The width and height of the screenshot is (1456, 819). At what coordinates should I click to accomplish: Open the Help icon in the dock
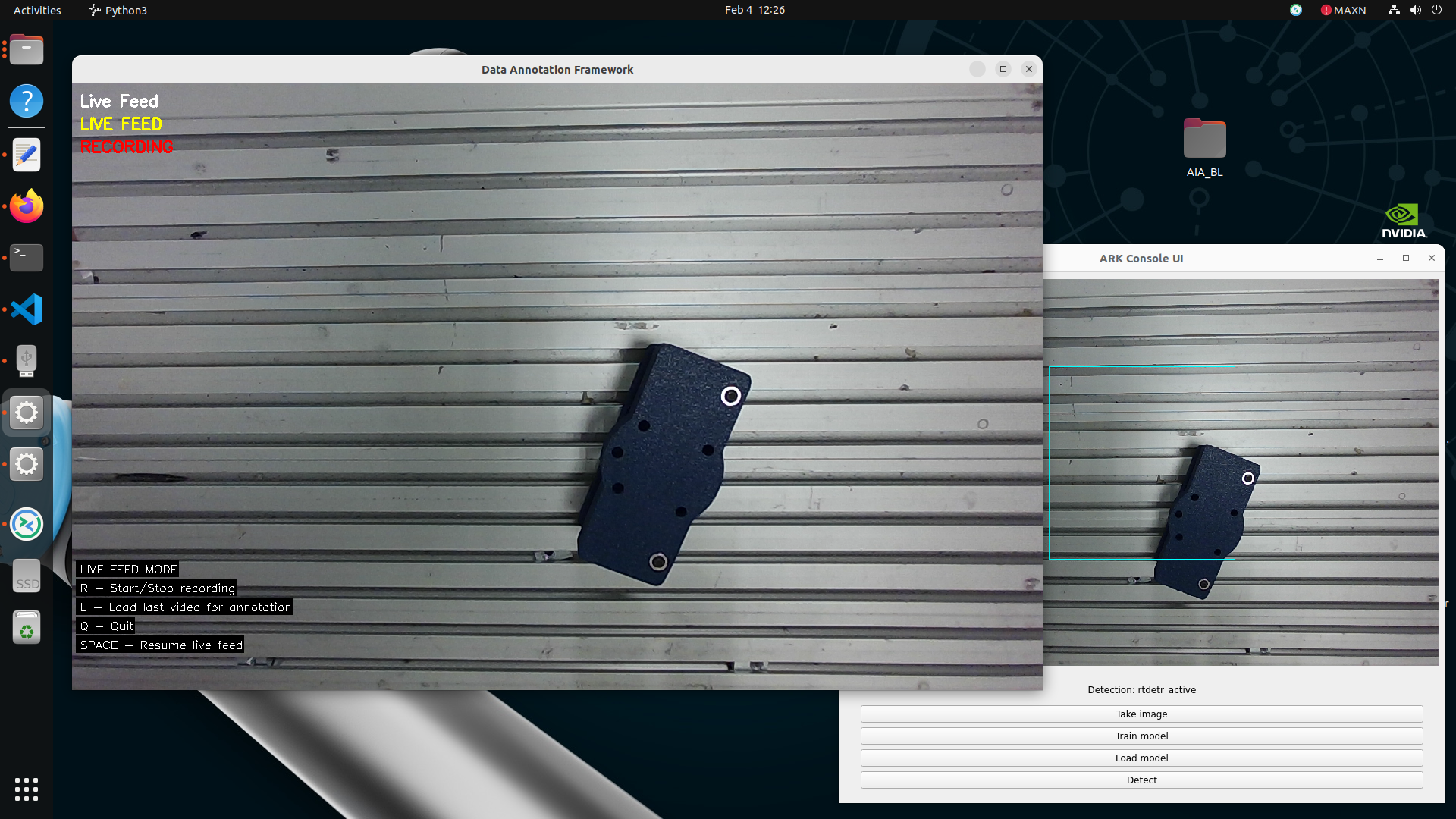[27, 101]
